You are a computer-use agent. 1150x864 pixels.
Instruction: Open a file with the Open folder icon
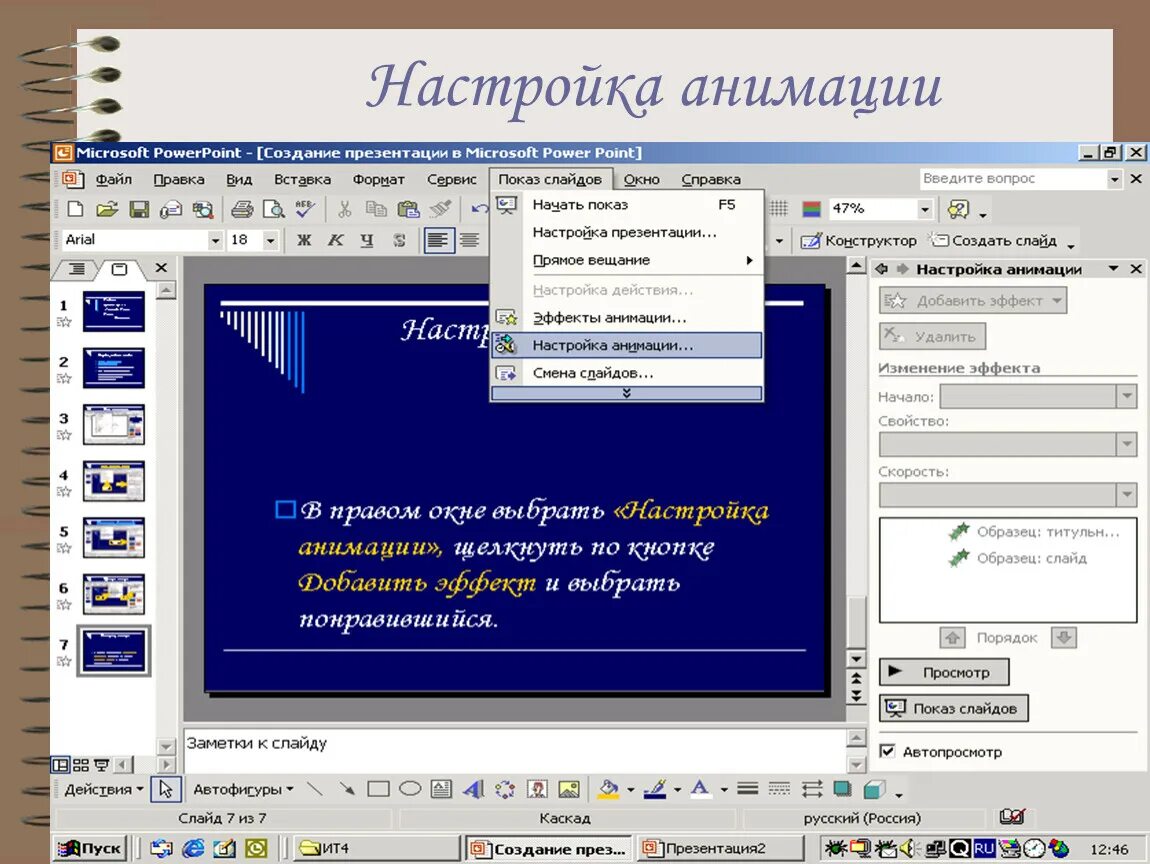point(107,209)
